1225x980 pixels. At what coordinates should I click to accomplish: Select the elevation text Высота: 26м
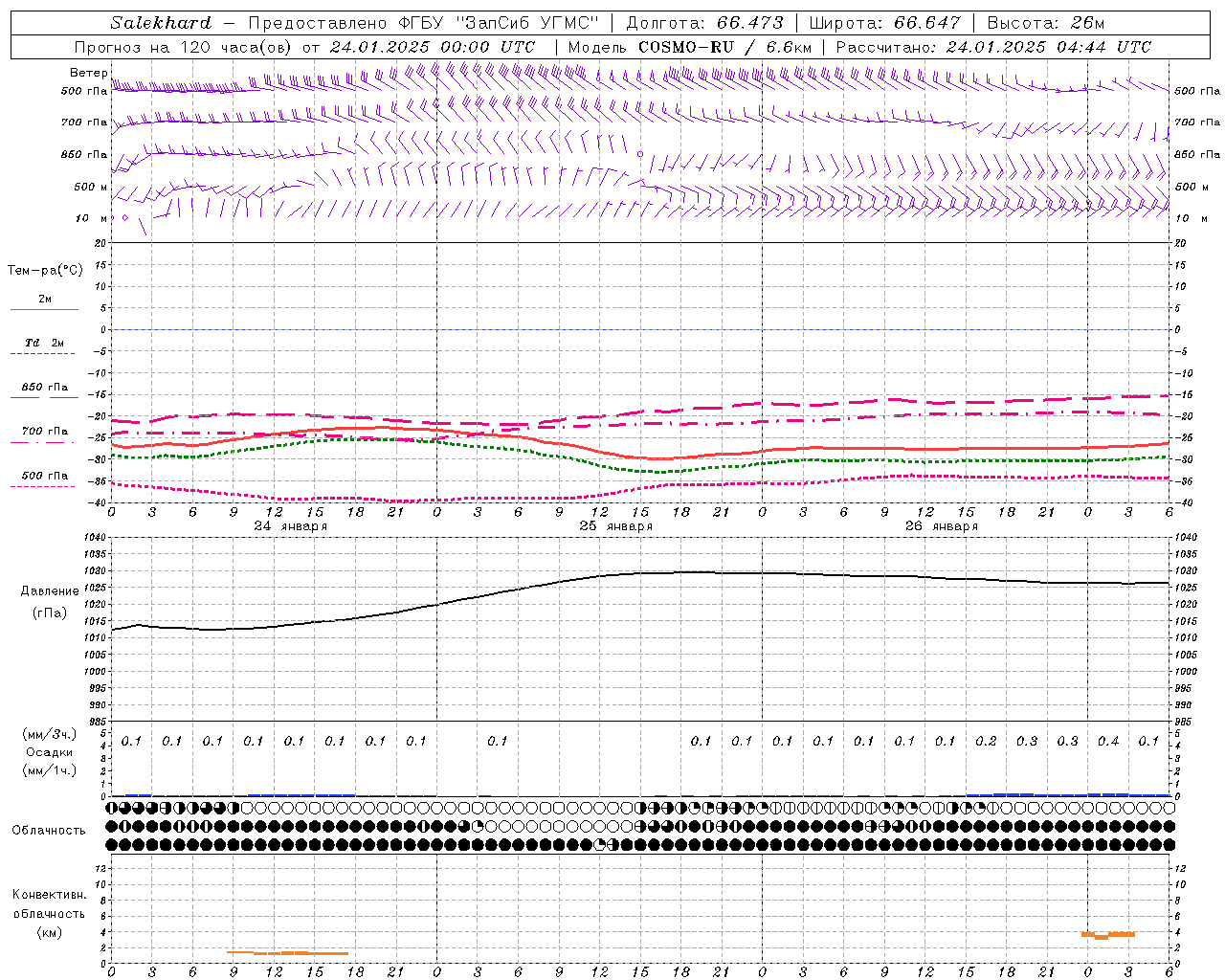pos(1046,23)
